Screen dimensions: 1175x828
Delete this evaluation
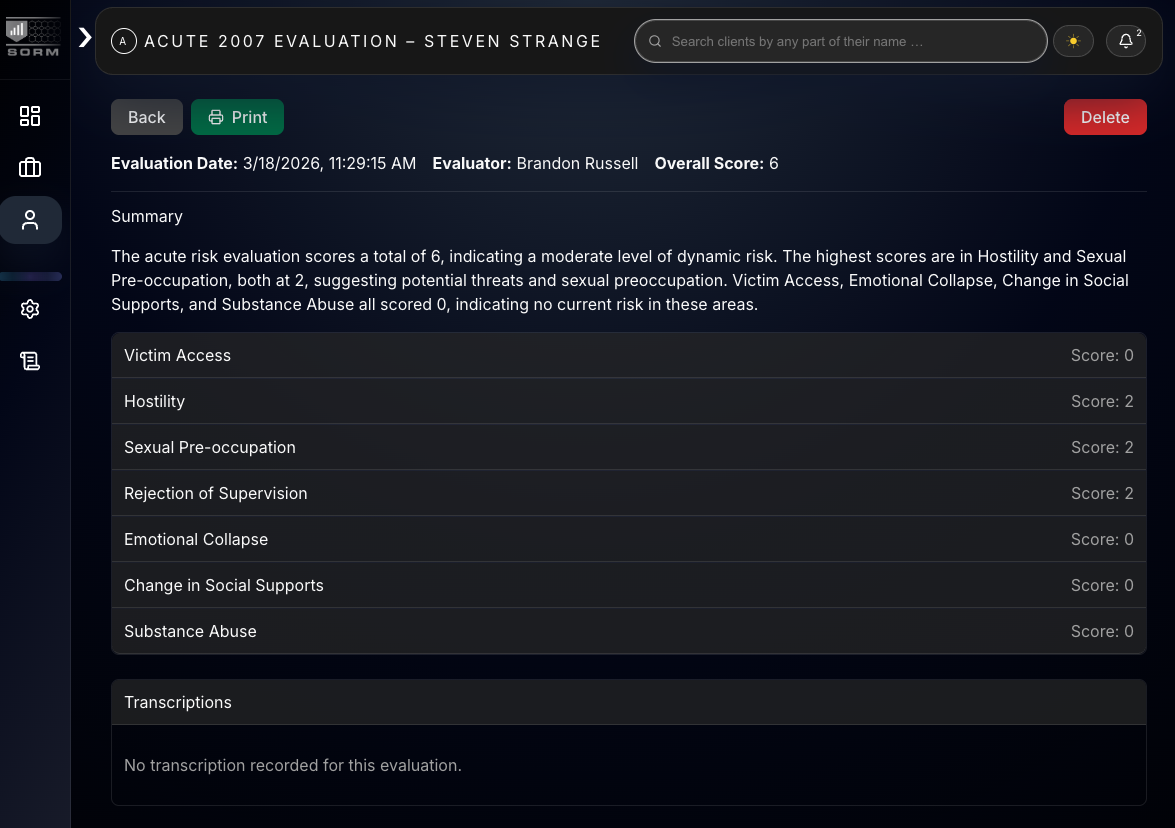point(1105,117)
